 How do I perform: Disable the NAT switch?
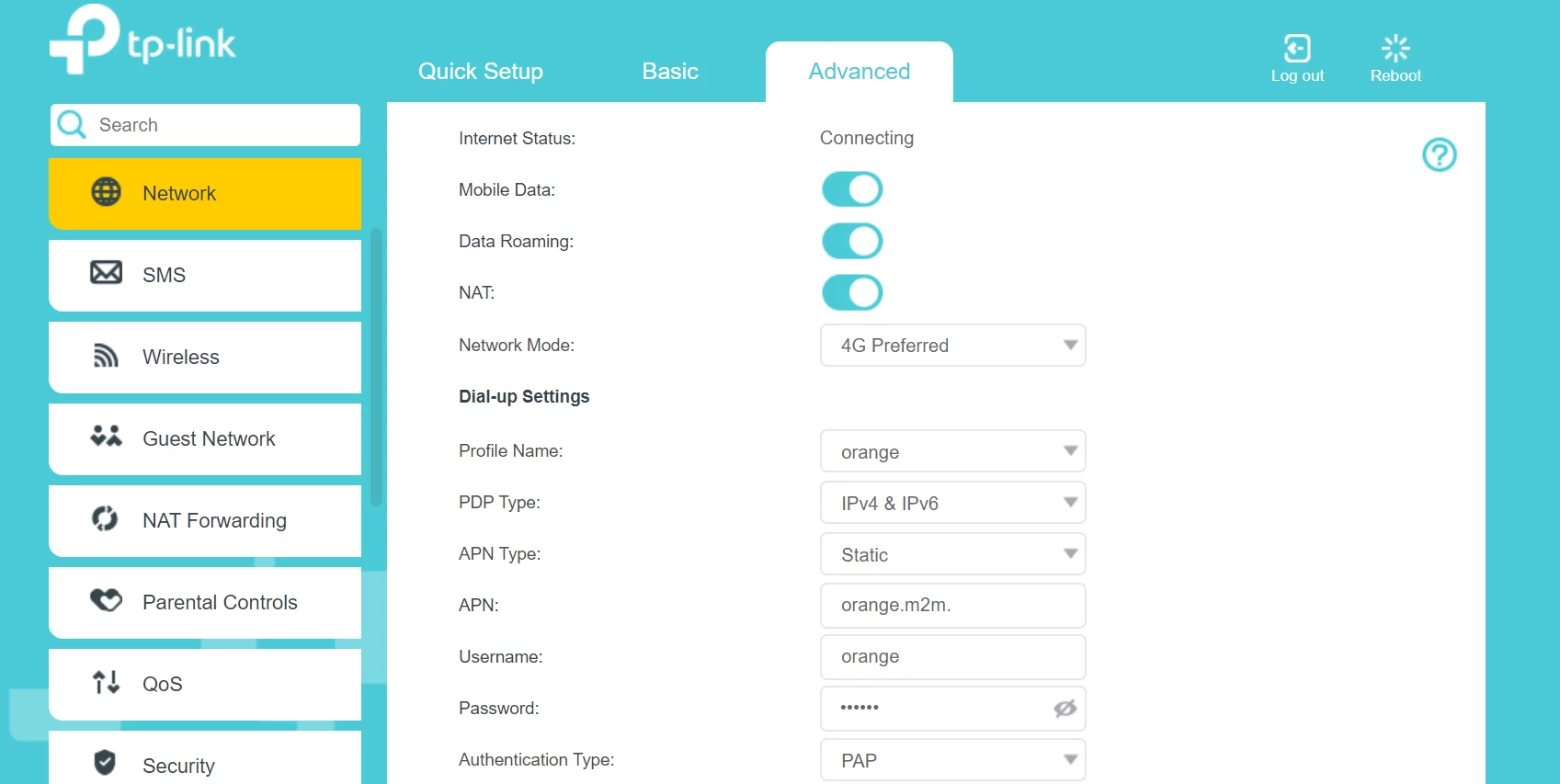pyautogui.click(x=852, y=292)
